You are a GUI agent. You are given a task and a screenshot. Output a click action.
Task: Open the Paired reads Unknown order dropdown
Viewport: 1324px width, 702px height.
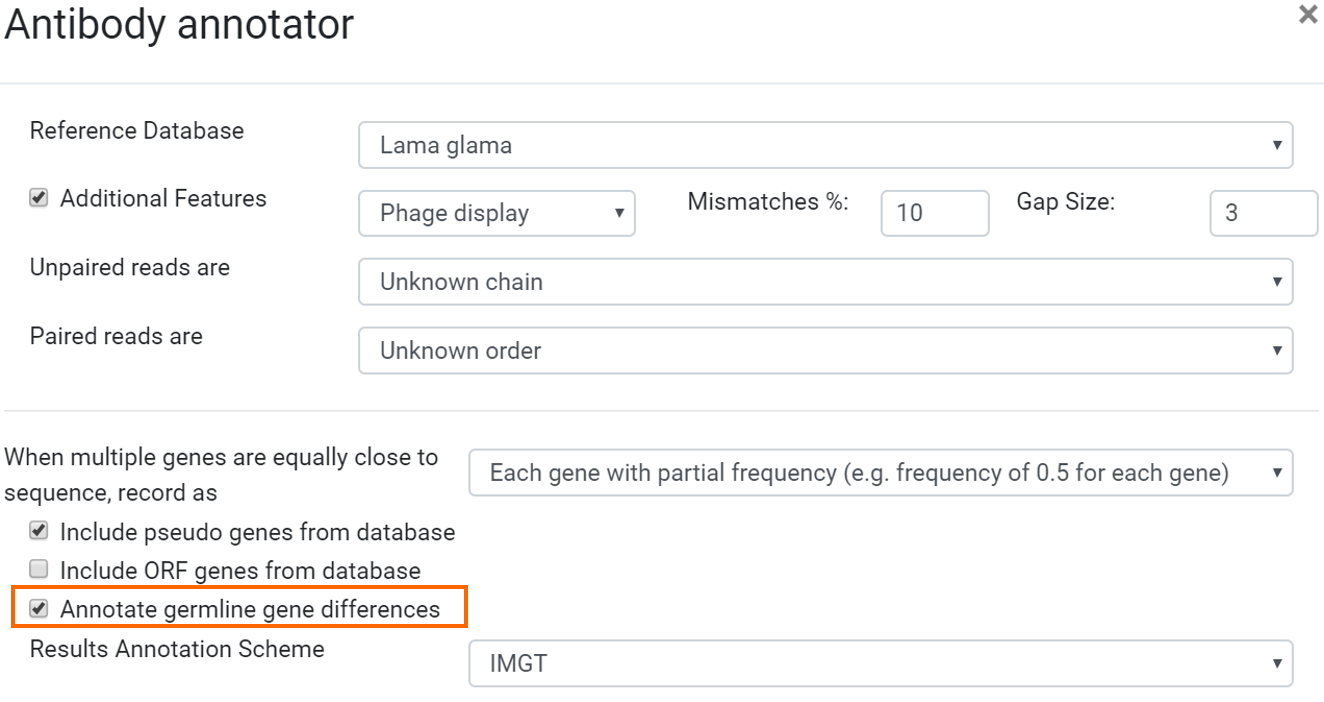coord(826,351)
